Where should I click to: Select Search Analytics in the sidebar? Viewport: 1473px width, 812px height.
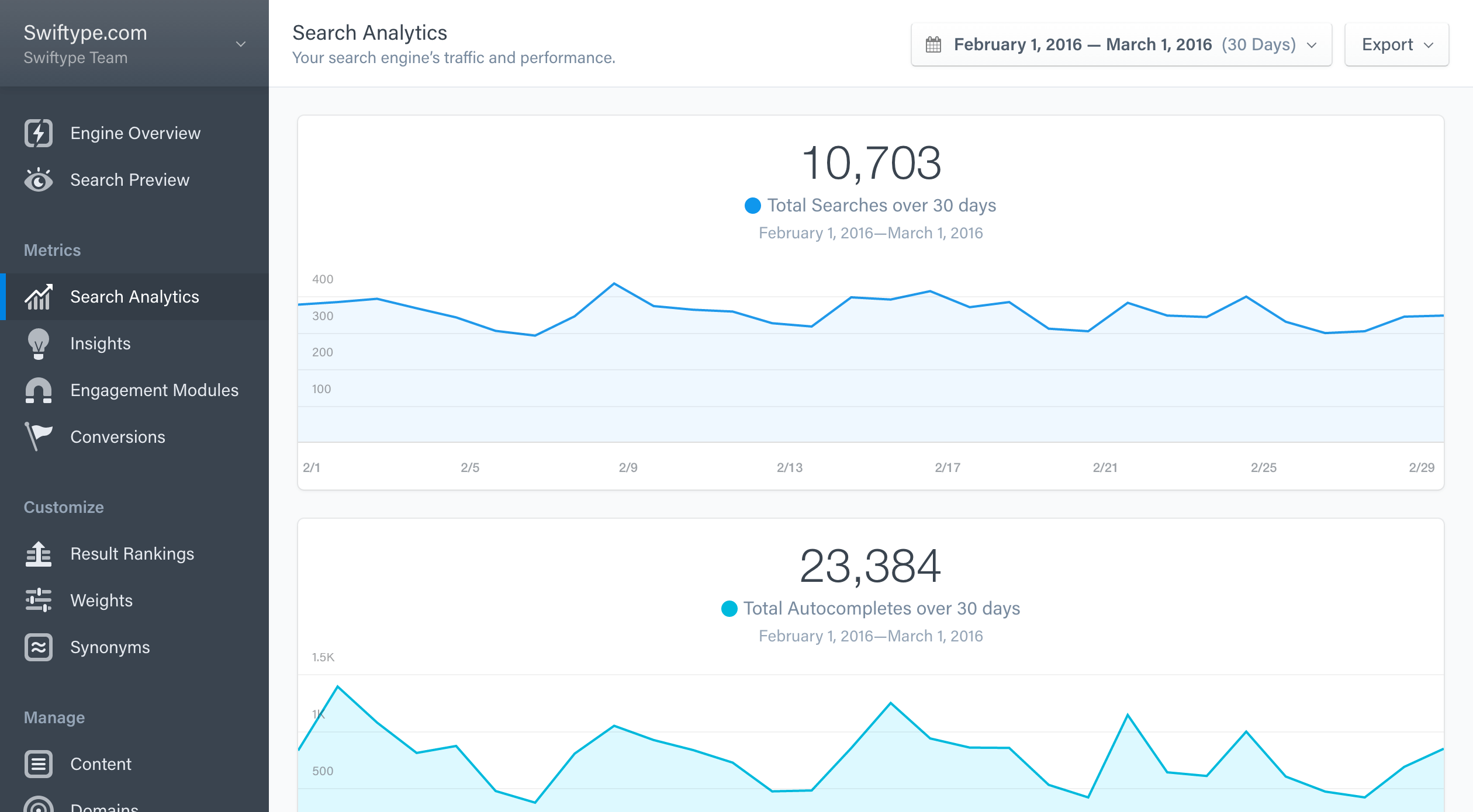134,297
